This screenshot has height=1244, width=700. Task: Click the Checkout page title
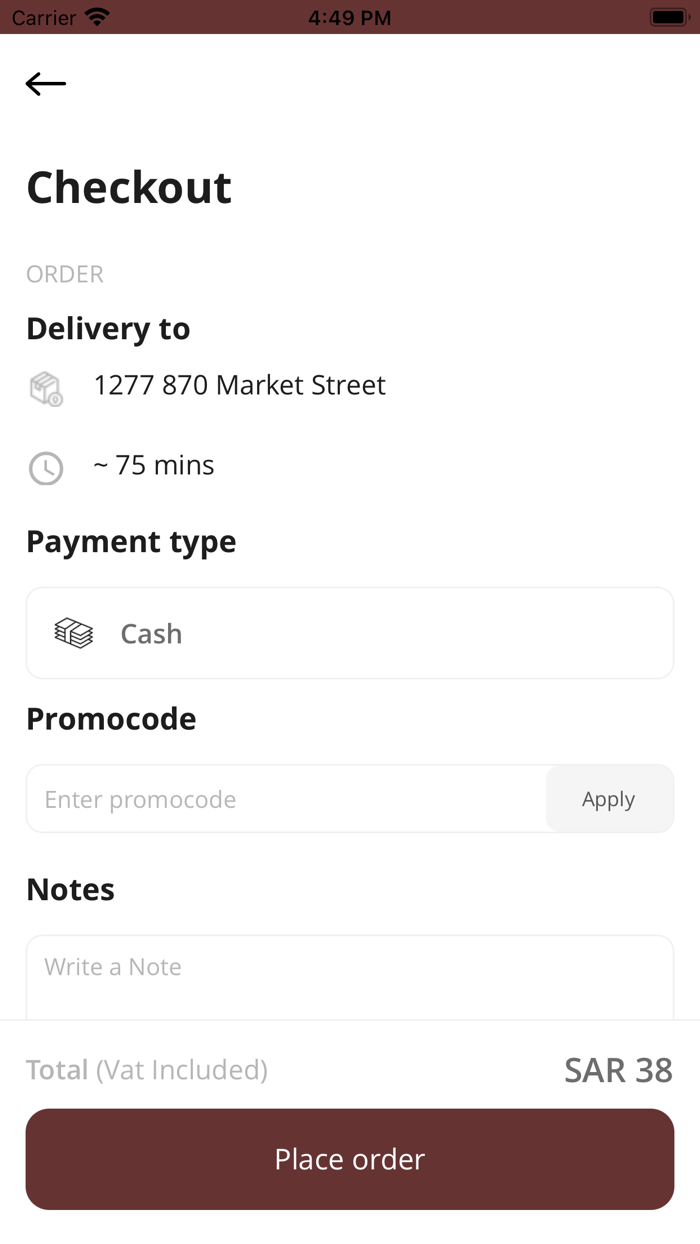click(x=129, y=187)
